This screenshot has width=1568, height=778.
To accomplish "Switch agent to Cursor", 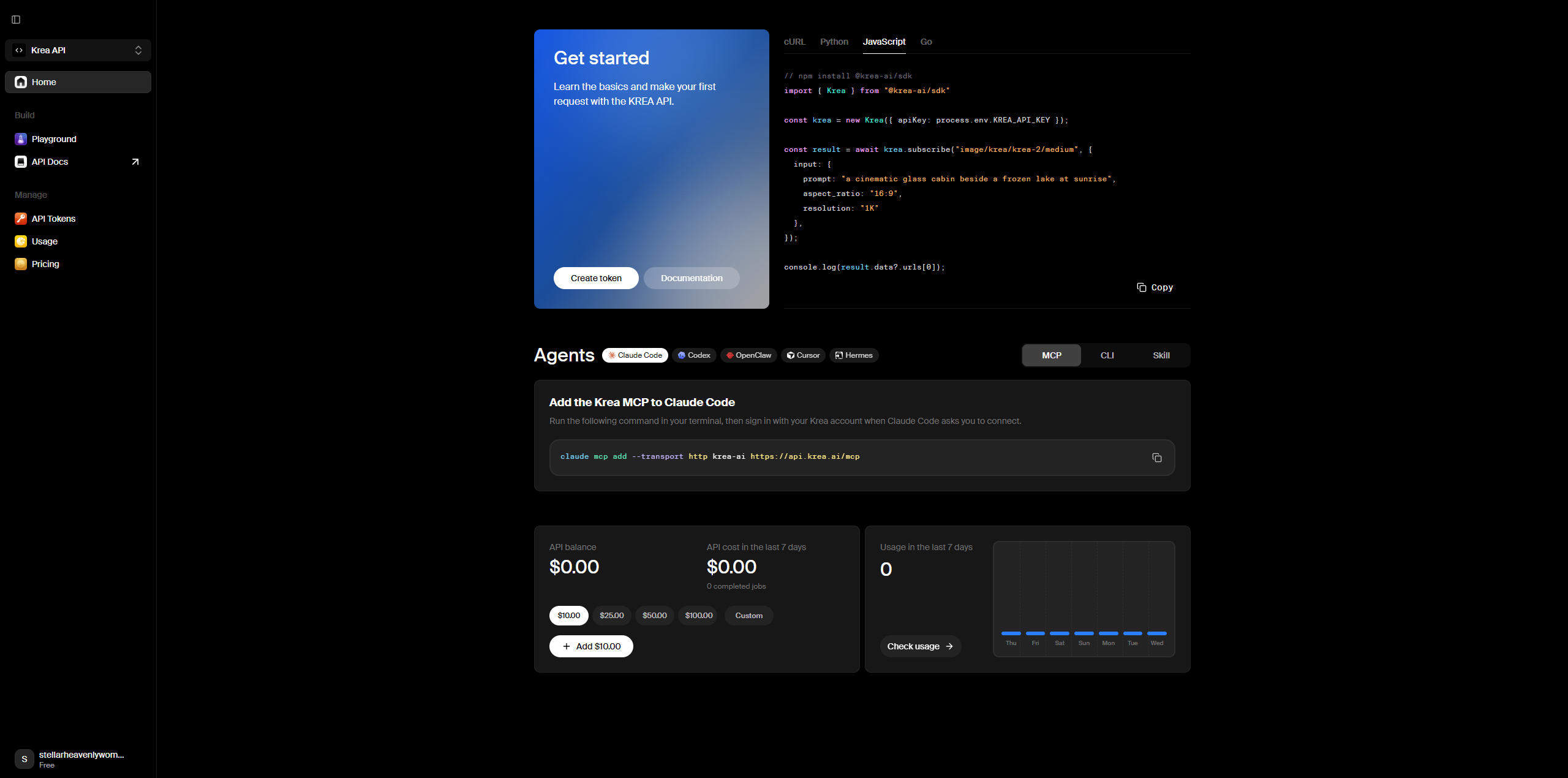I will click(x=803, y=355).
